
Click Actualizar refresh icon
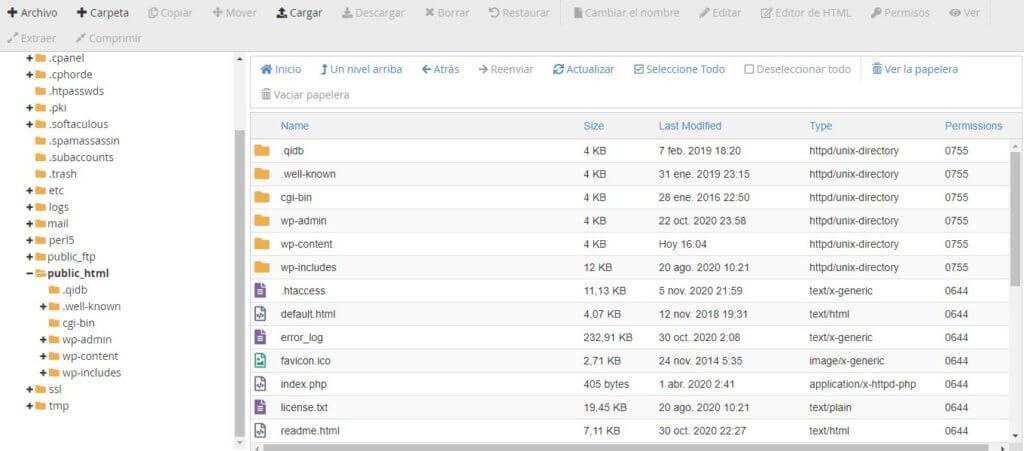(558, 69)
